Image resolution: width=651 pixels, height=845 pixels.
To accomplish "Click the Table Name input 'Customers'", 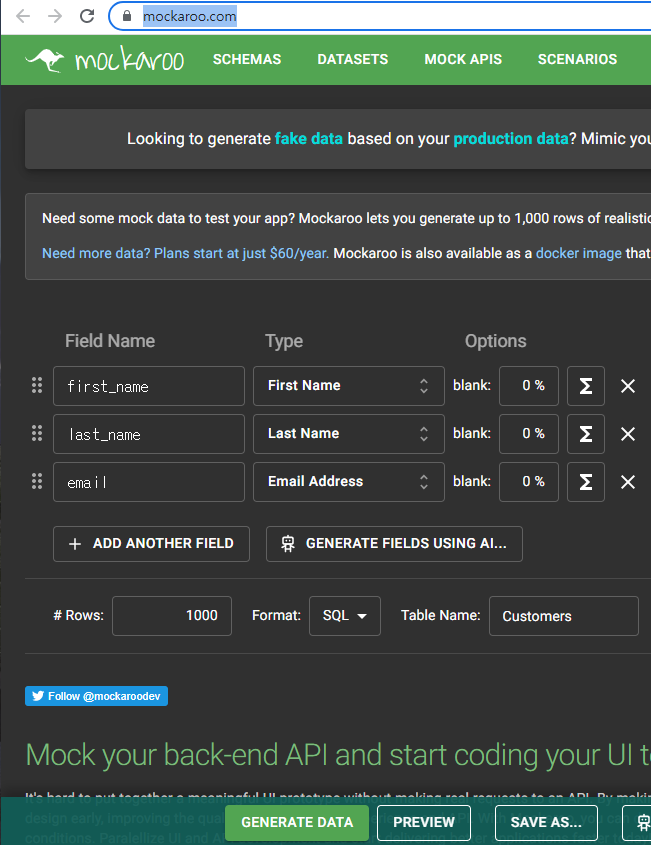I will pos(564,616).
